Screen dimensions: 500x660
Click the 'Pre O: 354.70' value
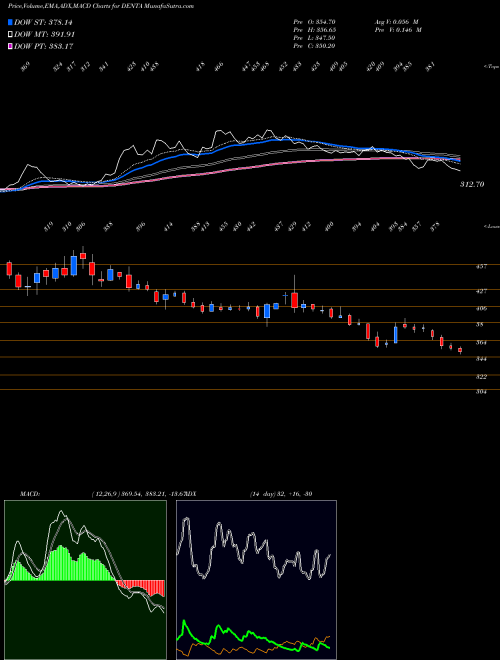tap(314, 22)
